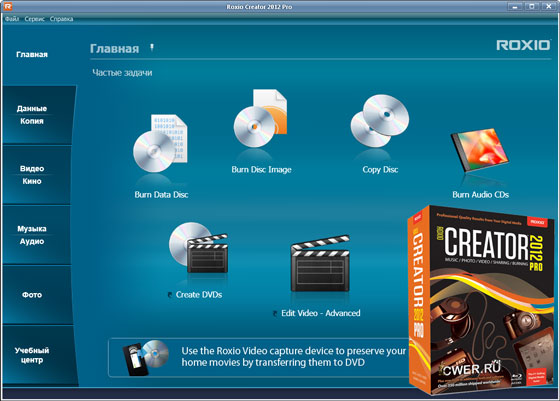This screenshot has width=560, height=401.
Task: Click the pin icon next to Главная heading
Action: [x=152, y=47]
